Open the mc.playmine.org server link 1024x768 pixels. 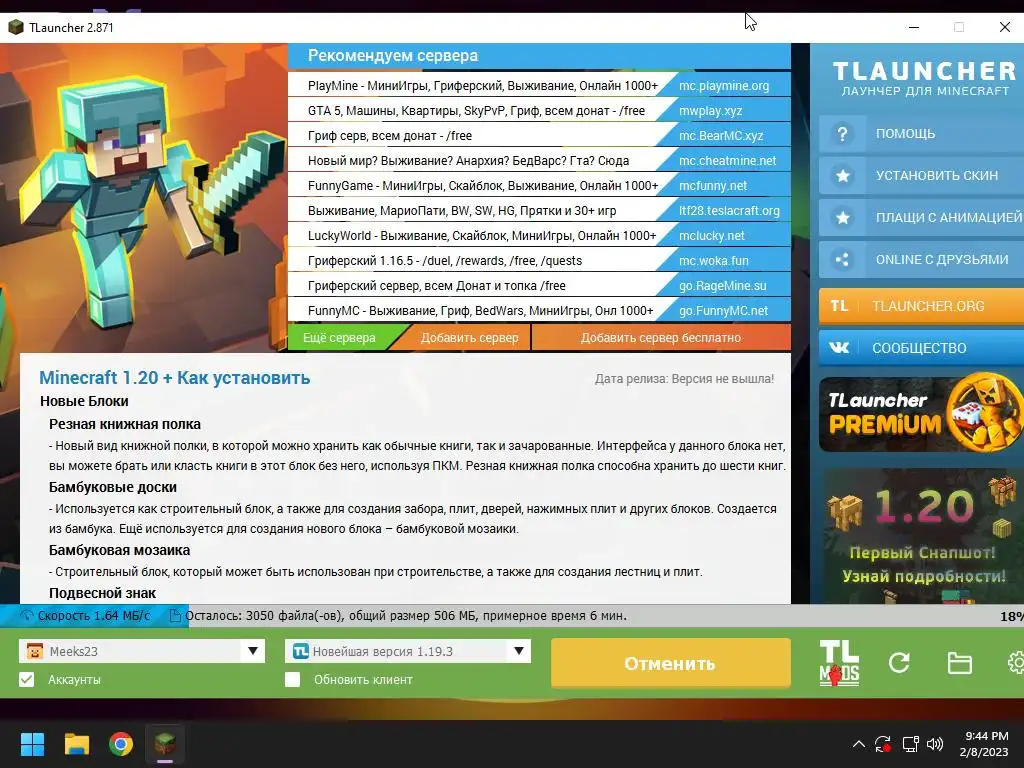click(x=724, y=86)
